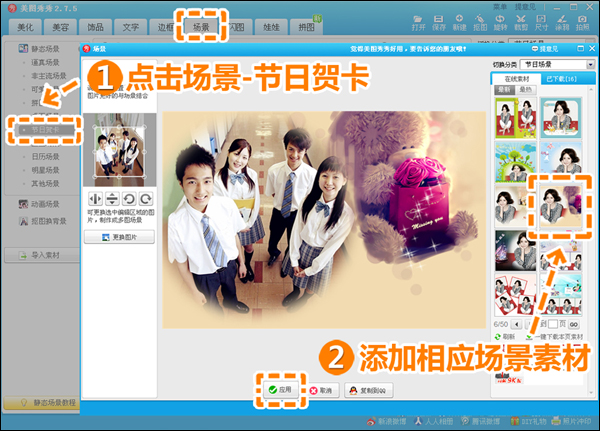This screenshot has height=431, width=600.
Task: Flip image vertically in scene dialog
Action: tap(112, 199)
